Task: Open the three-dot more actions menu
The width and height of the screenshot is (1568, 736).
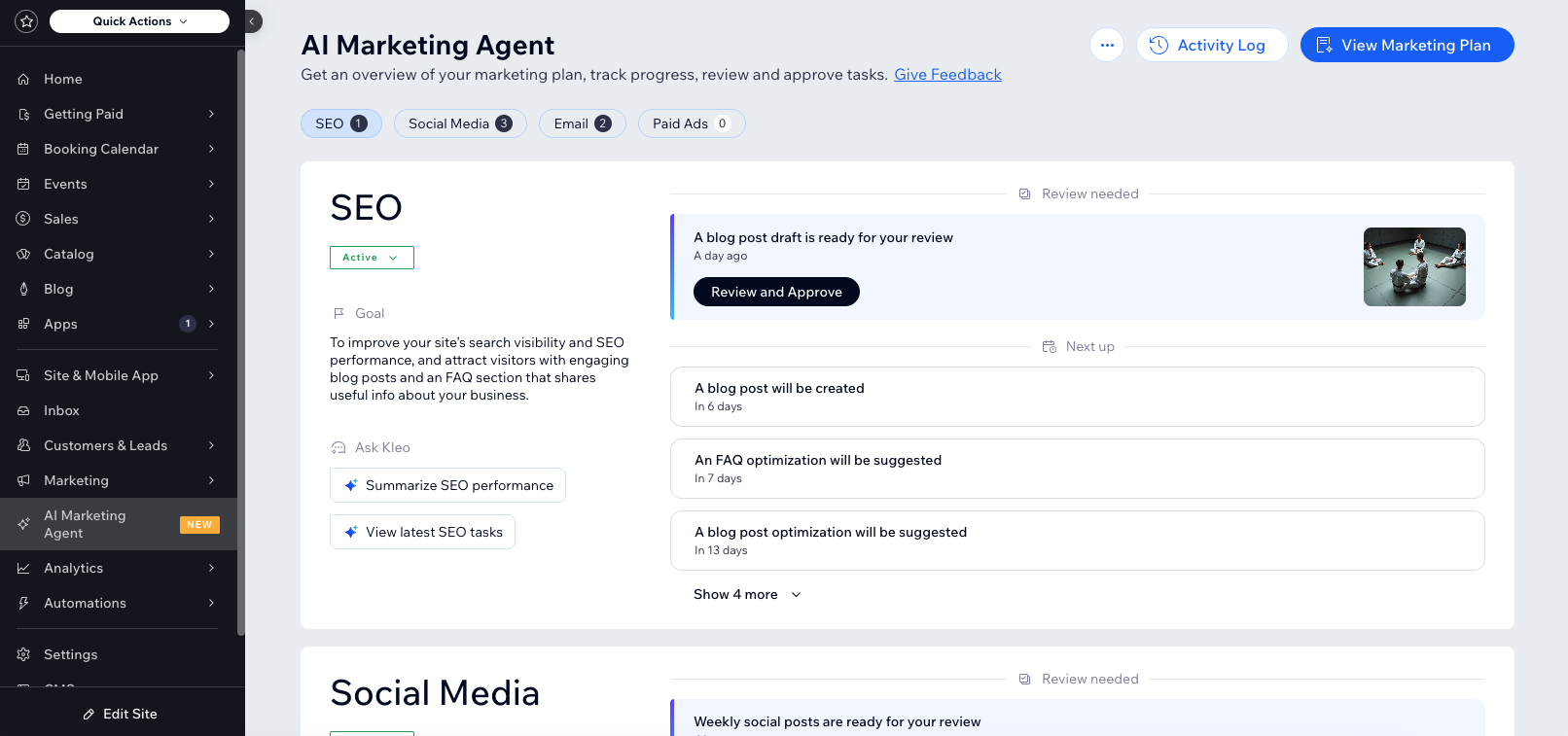Action: pos(1107,45)
